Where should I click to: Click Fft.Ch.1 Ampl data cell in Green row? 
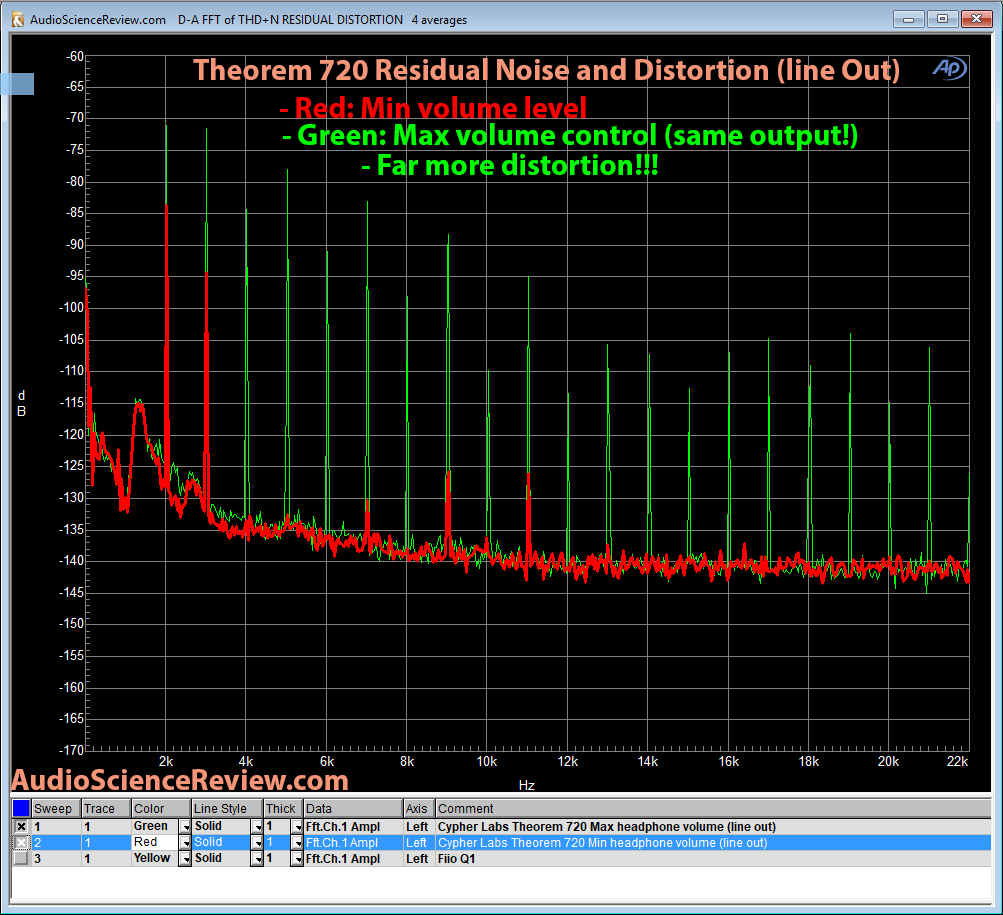(353, 827)
